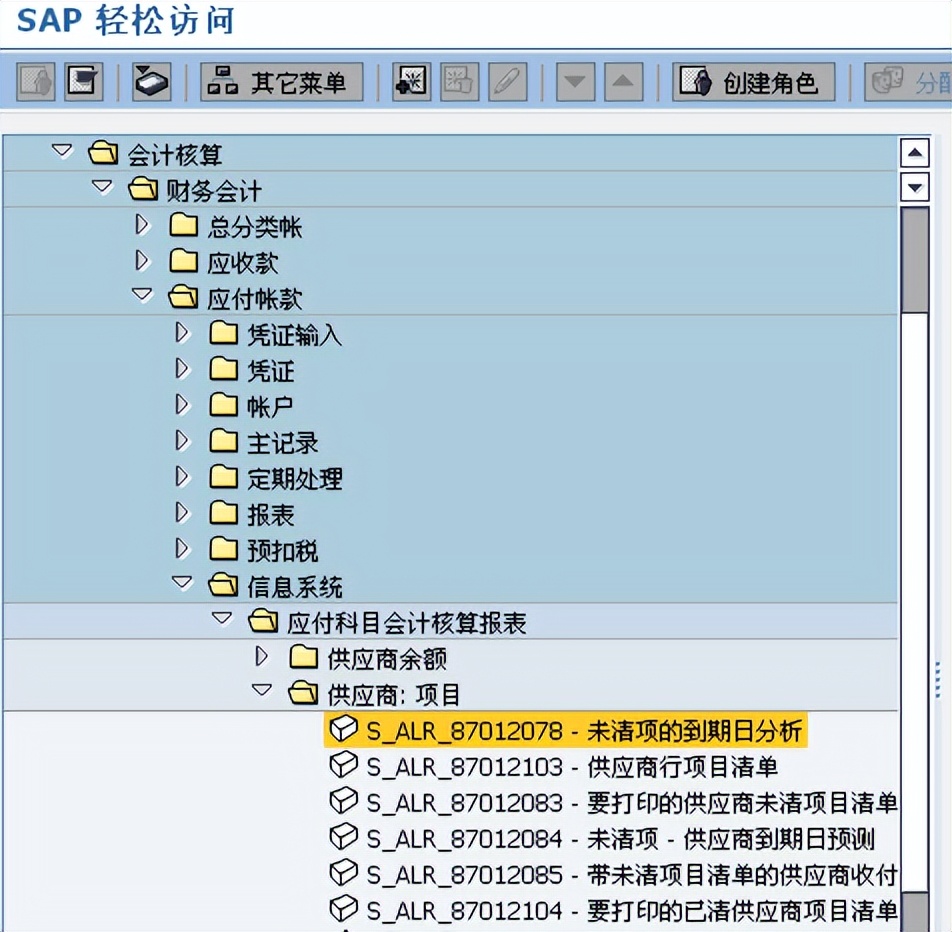Click the 其它菜单 toolbar button
This screenshot has width=952, height=932.
[x=281, y=81]
